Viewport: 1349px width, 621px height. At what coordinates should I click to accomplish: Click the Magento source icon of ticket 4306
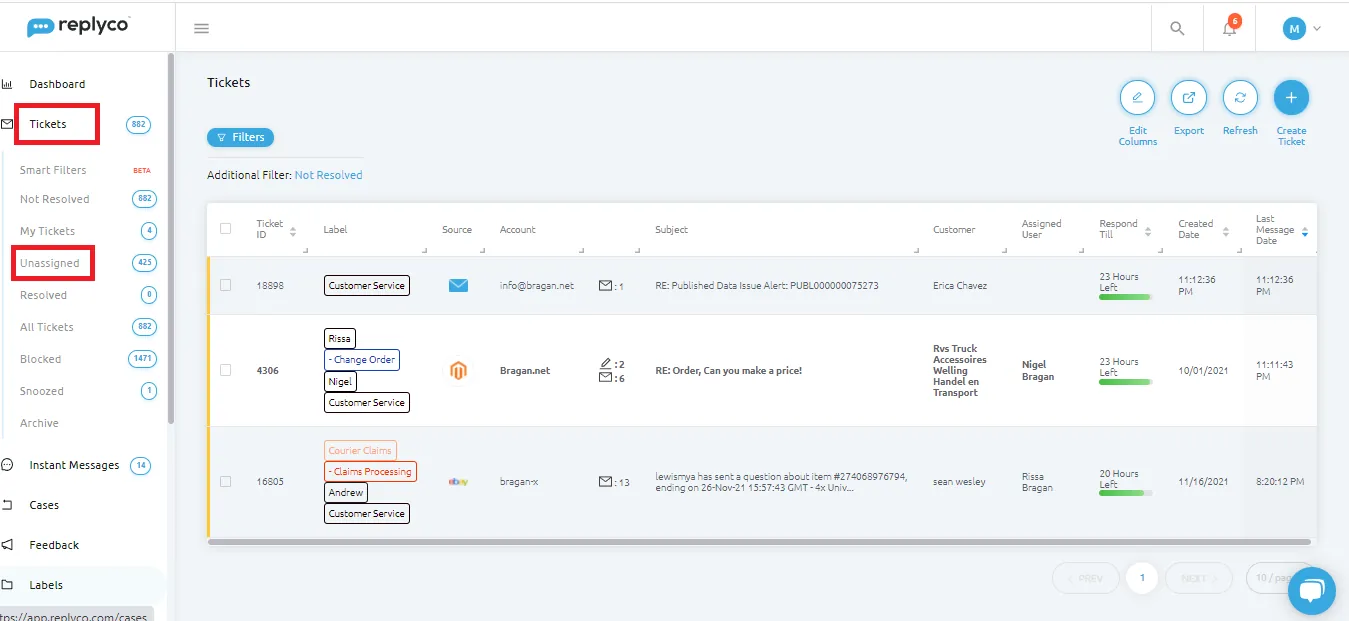[458, 371]
